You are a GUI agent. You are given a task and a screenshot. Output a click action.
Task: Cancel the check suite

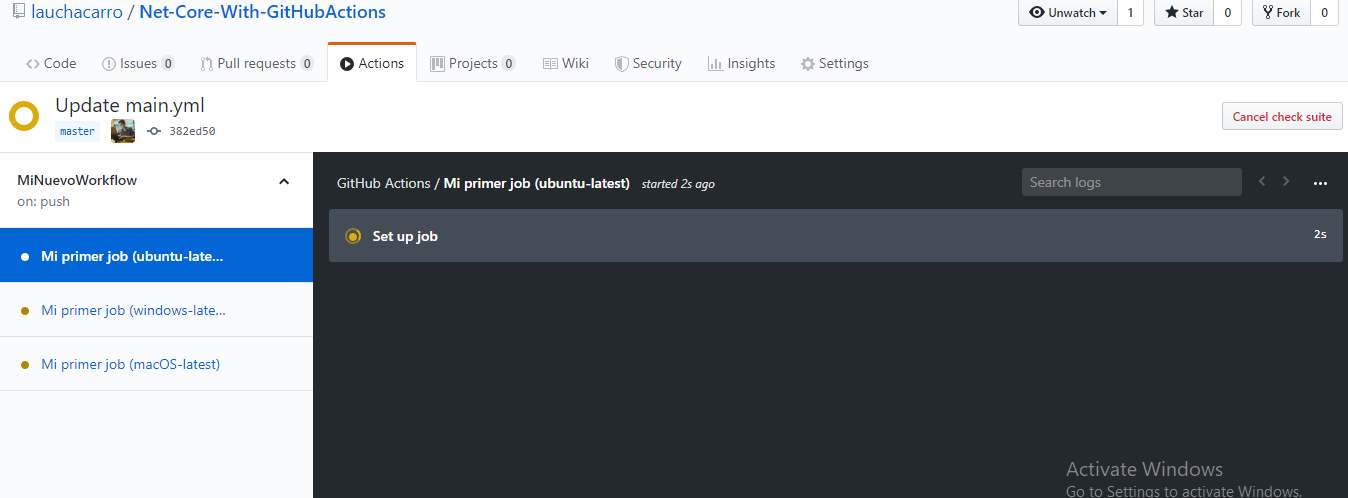point(1282,116)
